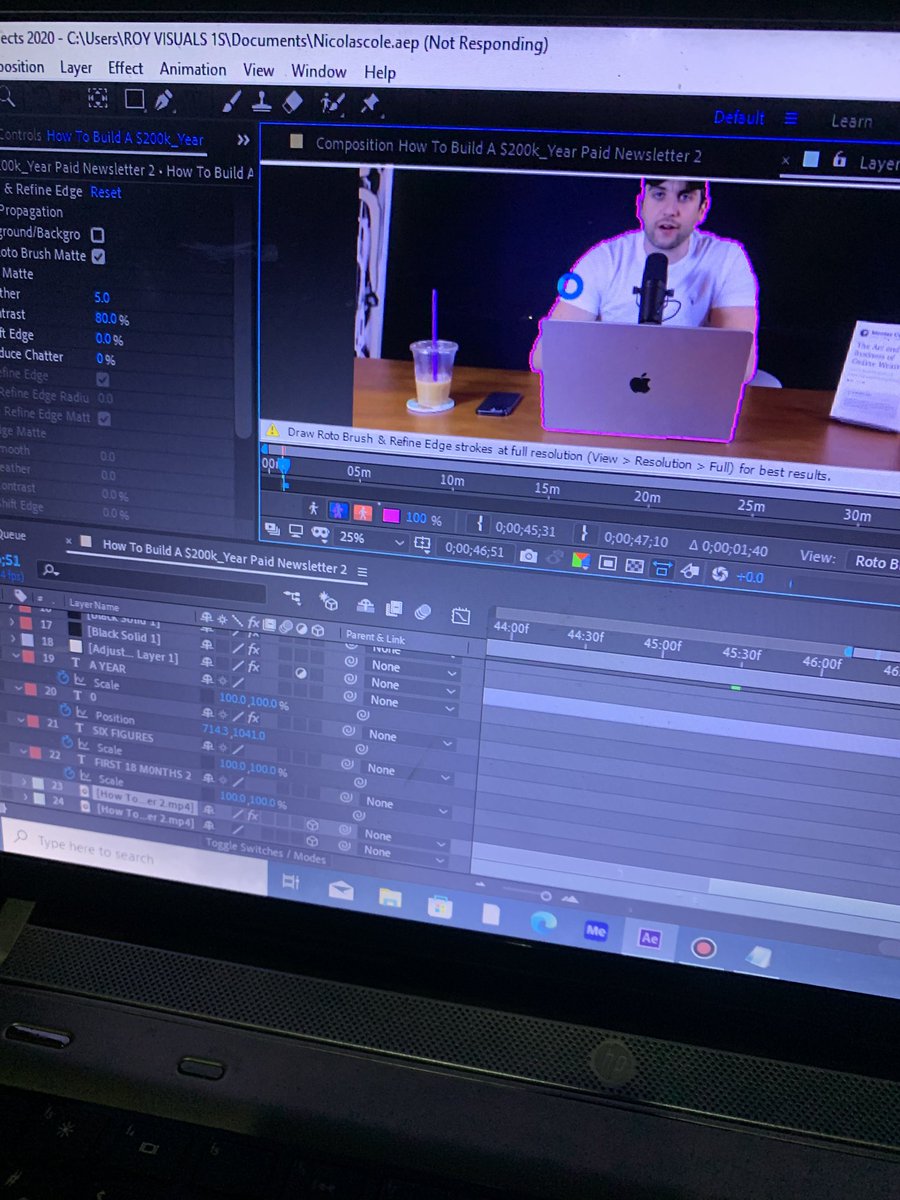Open the View menu
Screen dimensions: 900x1200
pos(258,70)
